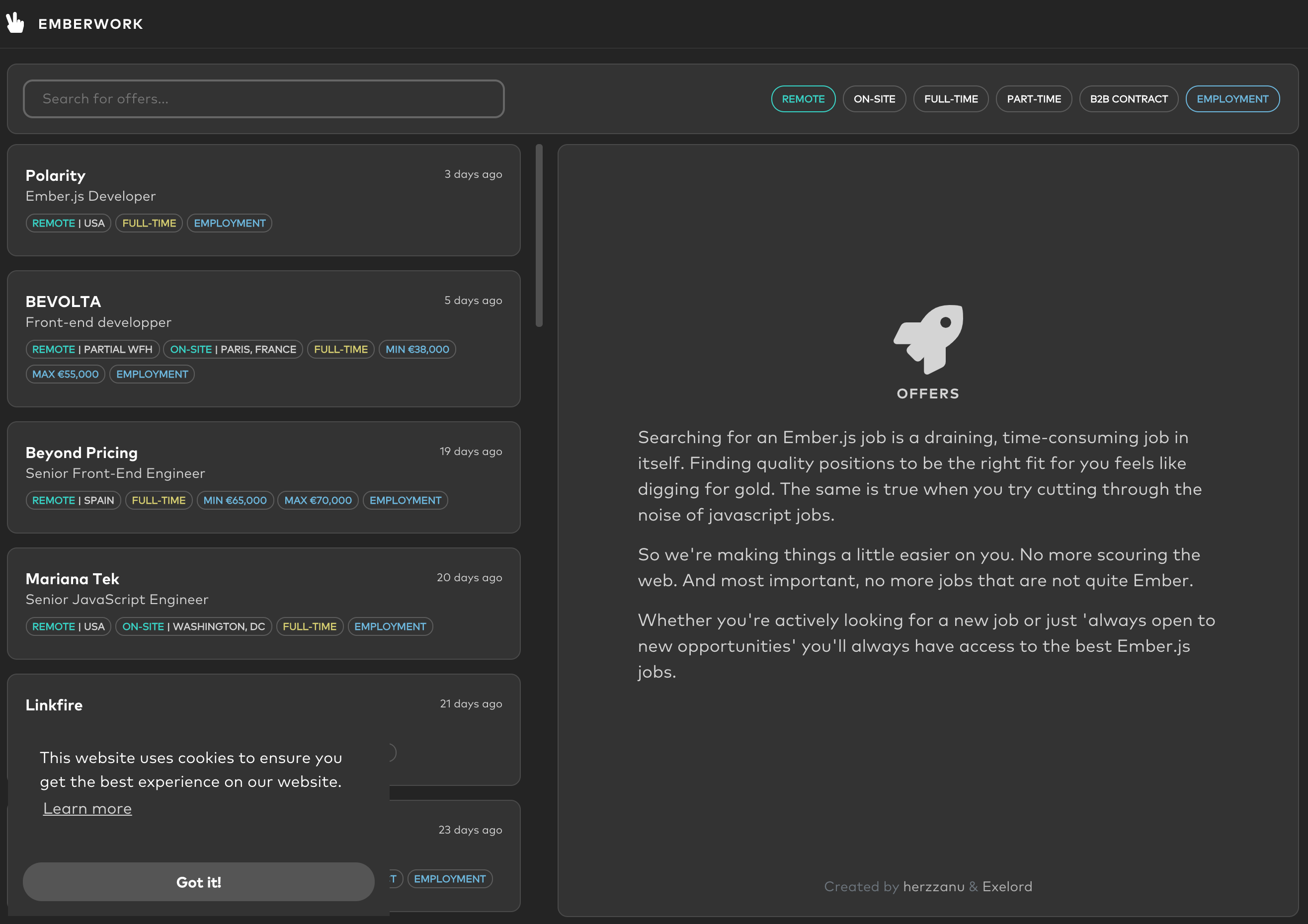
Task: Toggle the Full-Time filter
Action: click(x=950, y=99)
